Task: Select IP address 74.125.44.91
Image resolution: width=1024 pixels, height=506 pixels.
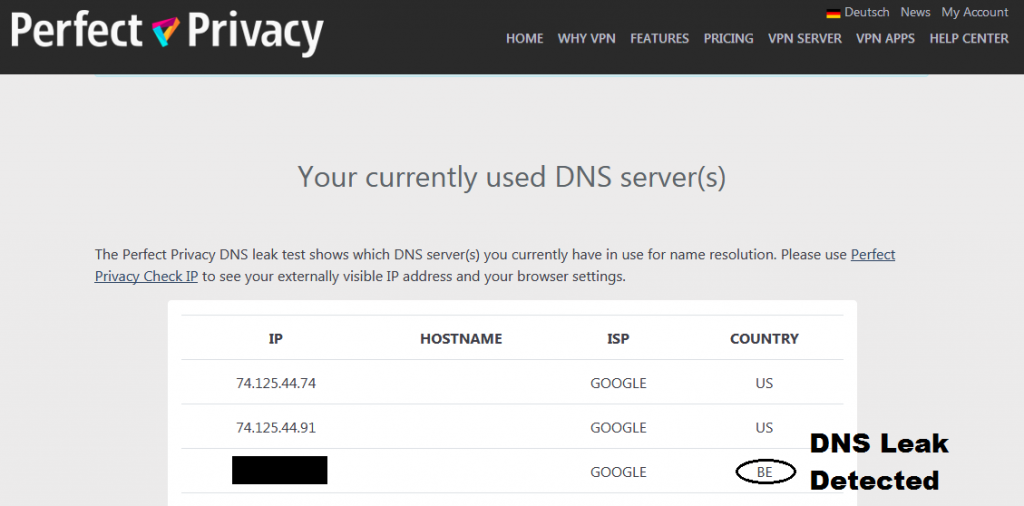Action: [x=276, y=428]
